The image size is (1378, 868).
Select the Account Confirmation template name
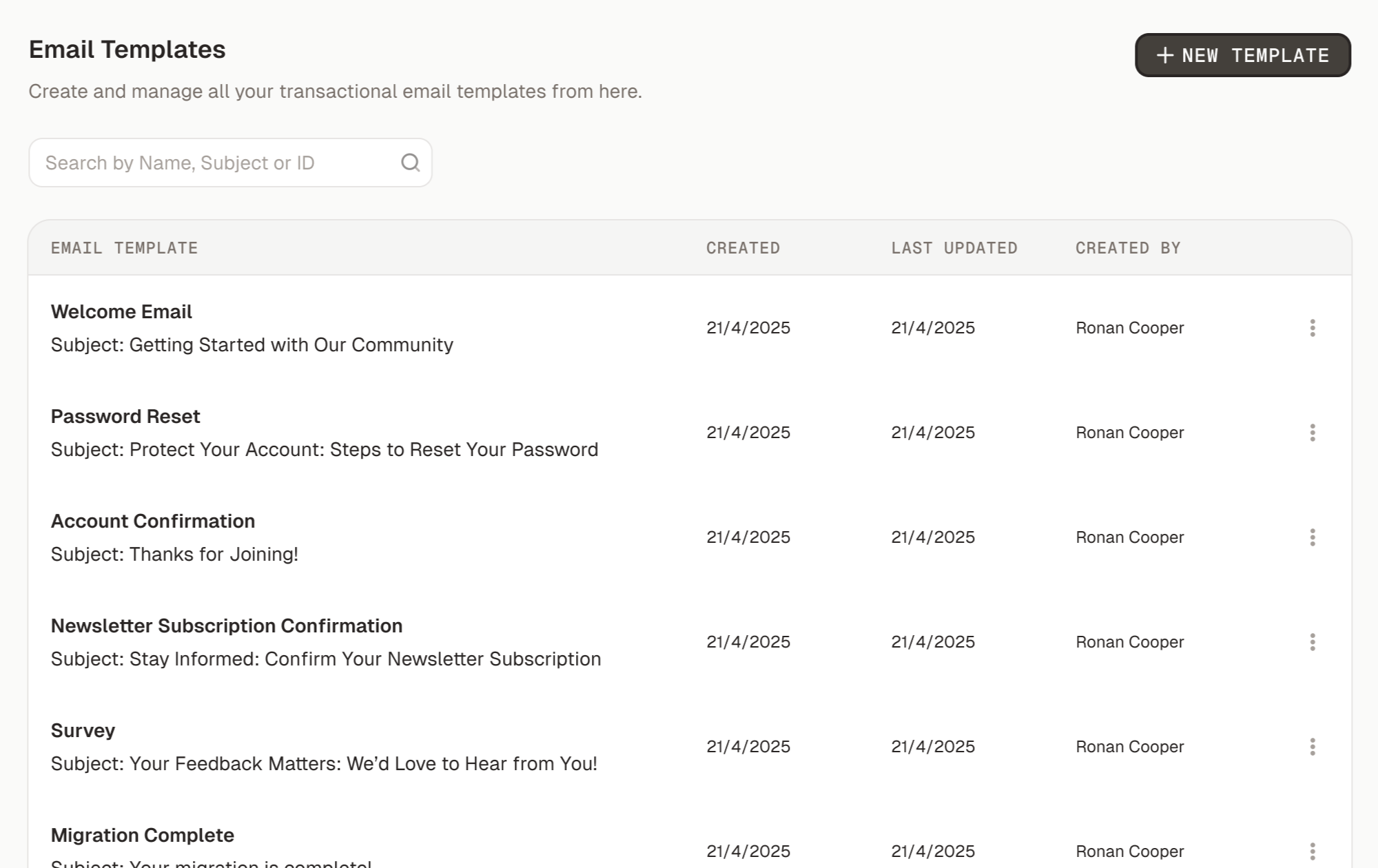click(153, 521)
